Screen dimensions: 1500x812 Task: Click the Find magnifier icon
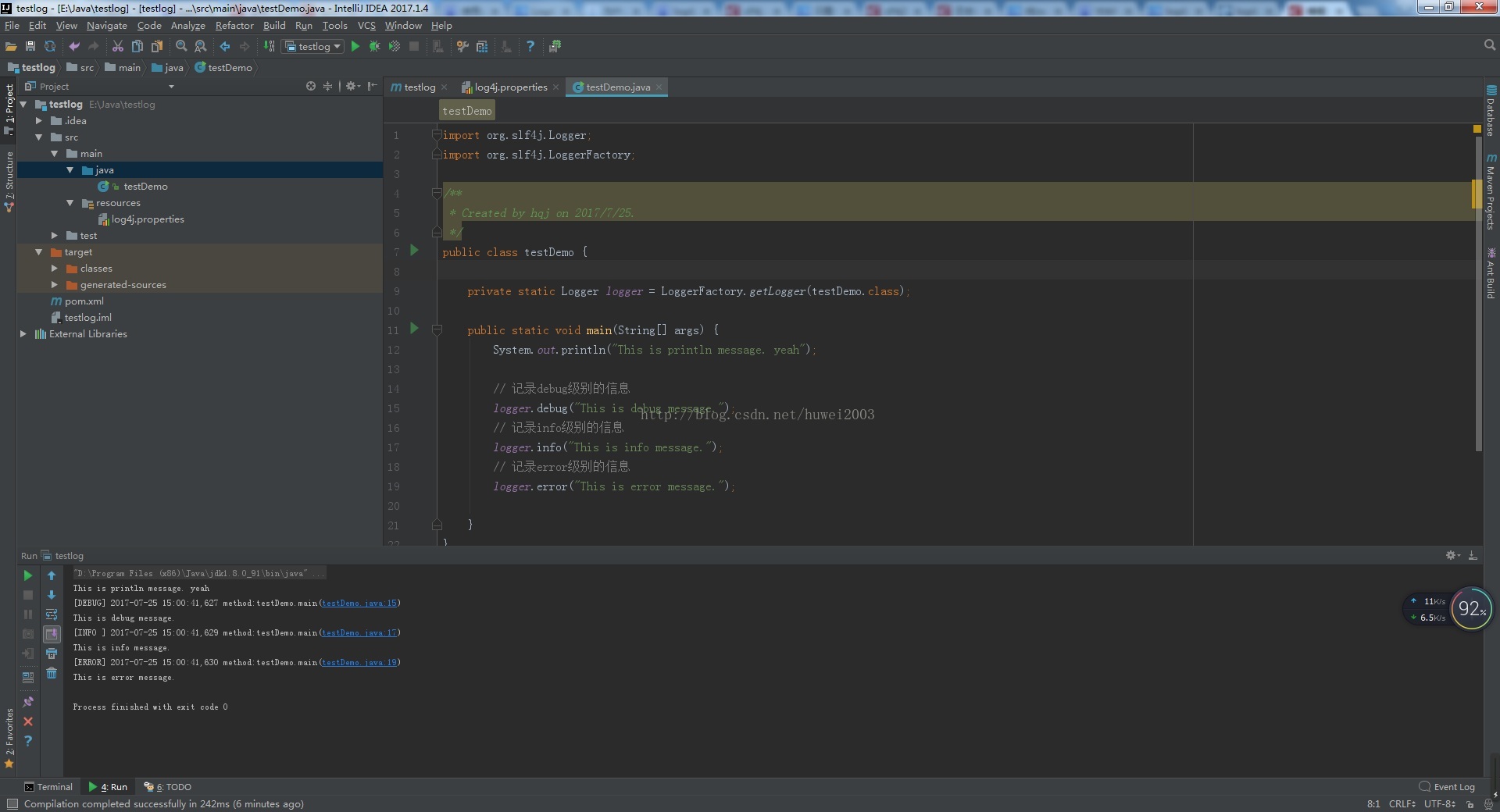tap(181, 47)
